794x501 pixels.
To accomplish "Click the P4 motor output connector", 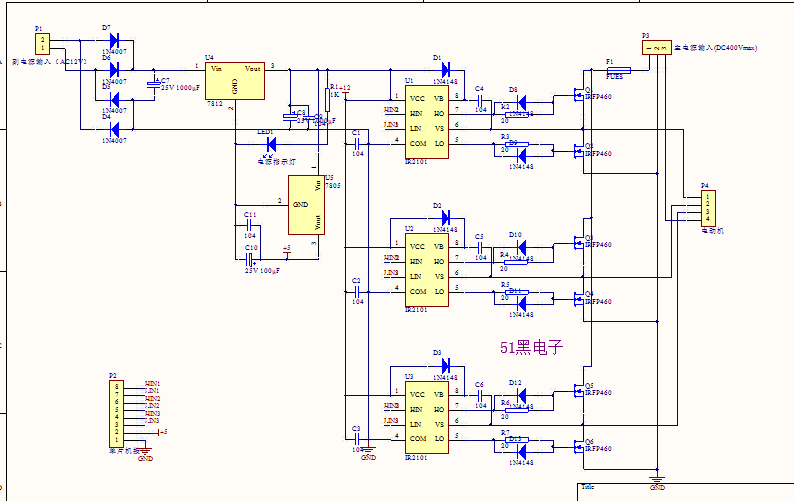I will tap(708, 208).
